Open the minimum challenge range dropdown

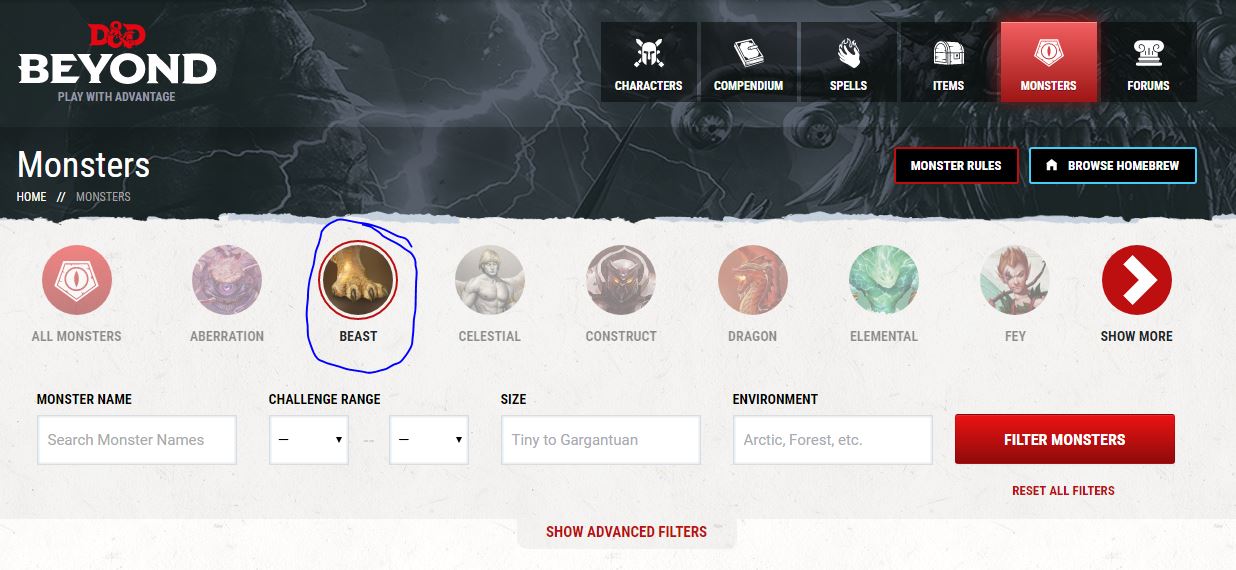click(309, 440)
